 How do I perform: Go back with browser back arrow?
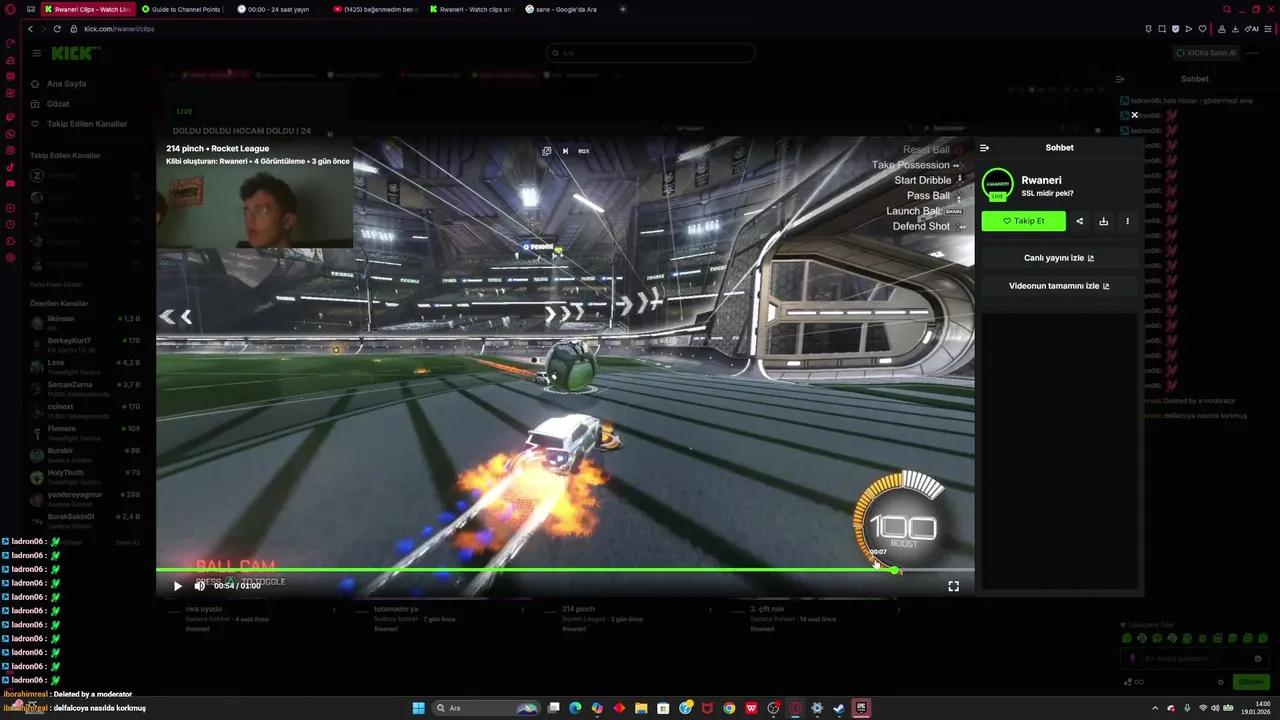30,29
